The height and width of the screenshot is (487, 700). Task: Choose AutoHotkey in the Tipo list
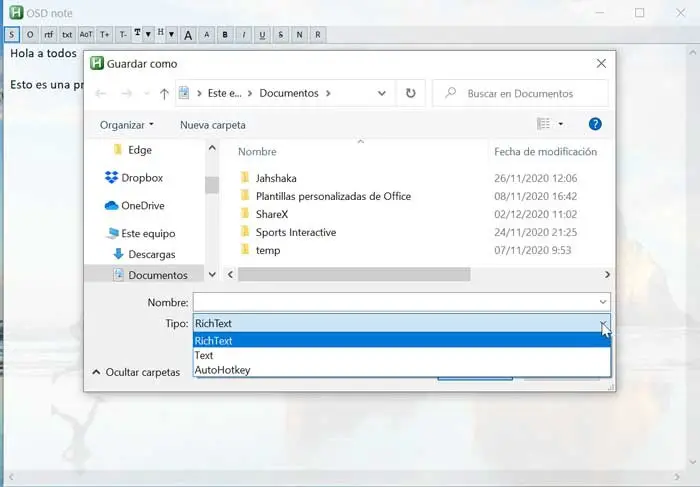(401, 370)
